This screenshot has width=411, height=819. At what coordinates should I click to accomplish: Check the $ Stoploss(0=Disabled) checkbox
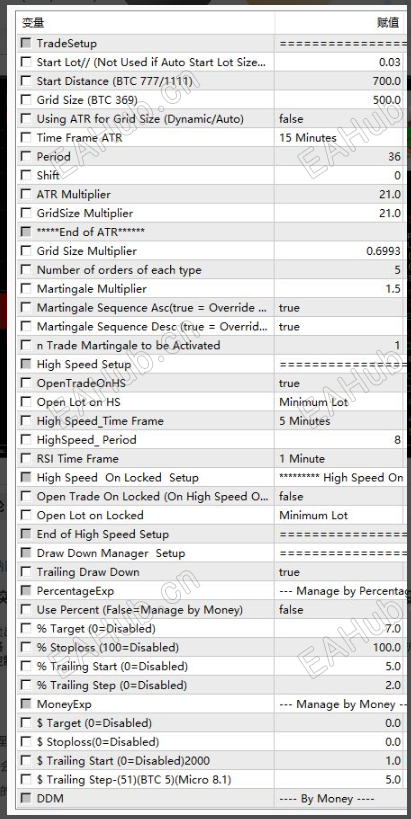click(26, 742)
